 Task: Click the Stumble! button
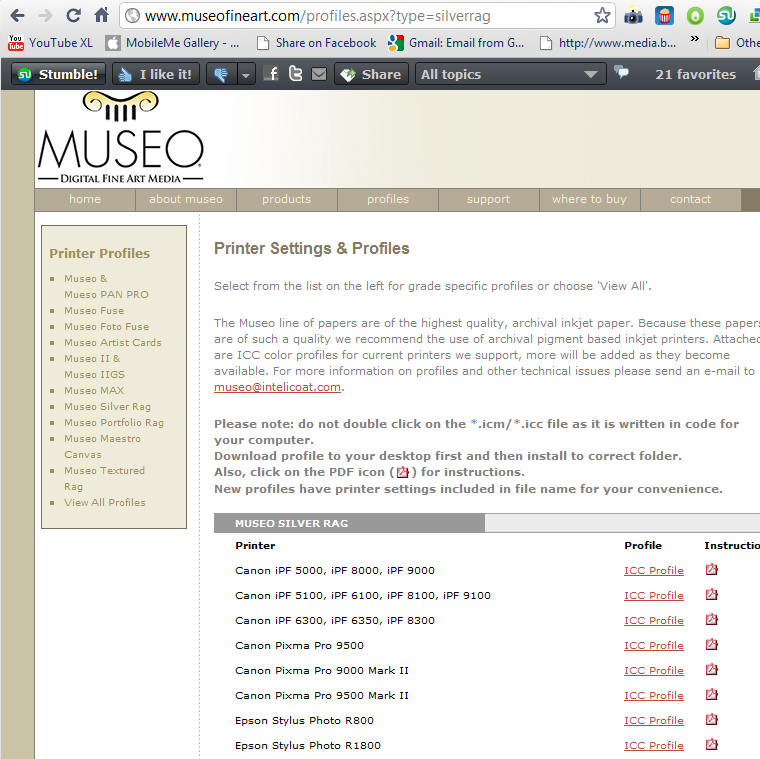tap(58, 74)
